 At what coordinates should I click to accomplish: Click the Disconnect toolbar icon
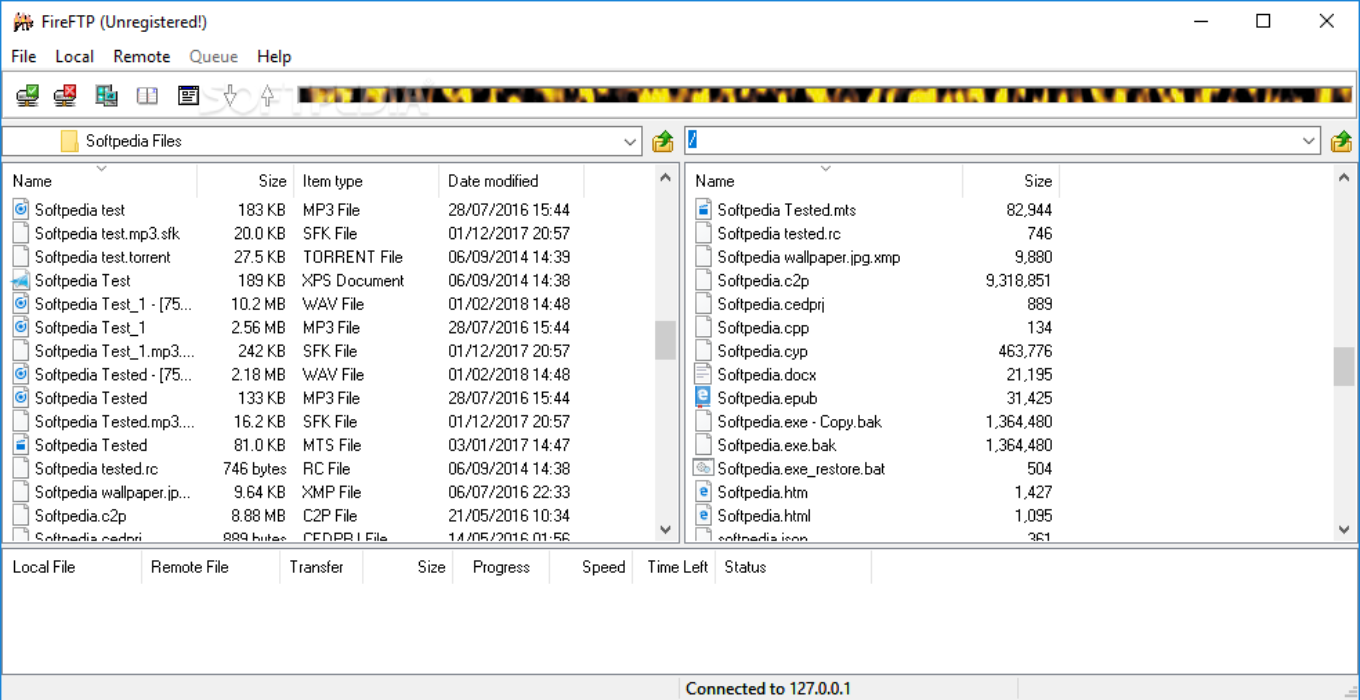coord(64,95)
